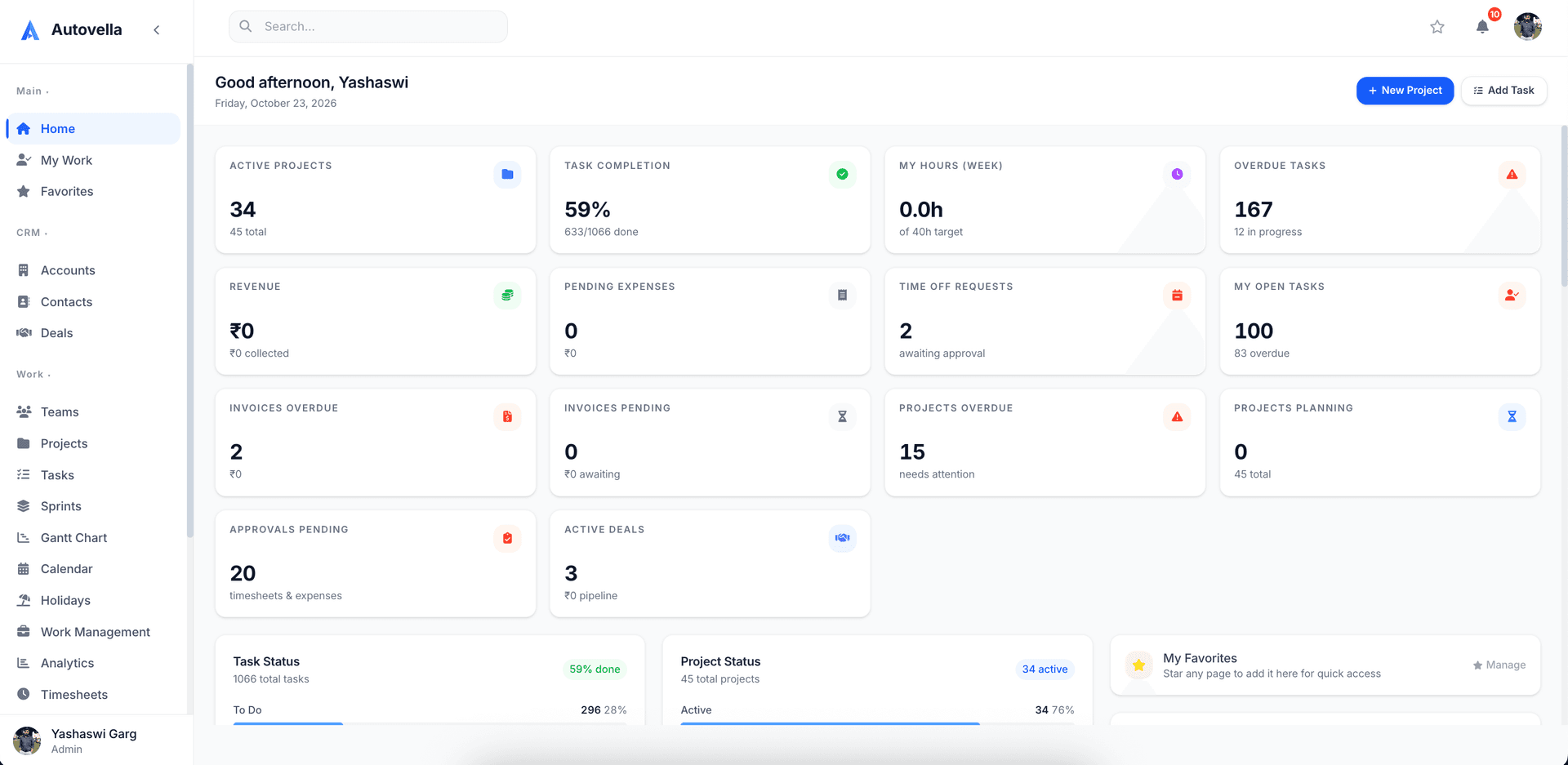Click the Revenue coins icon

(507, 295)
